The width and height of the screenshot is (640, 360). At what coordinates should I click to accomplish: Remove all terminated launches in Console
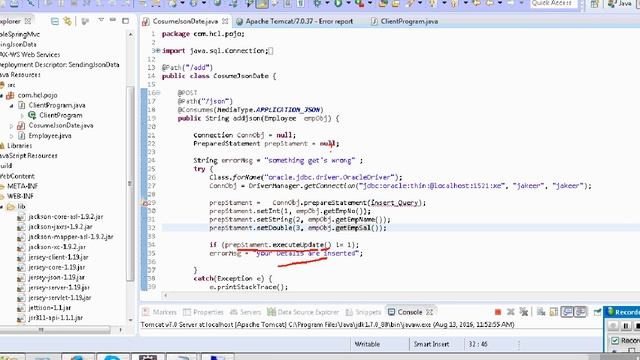(524, 312)
